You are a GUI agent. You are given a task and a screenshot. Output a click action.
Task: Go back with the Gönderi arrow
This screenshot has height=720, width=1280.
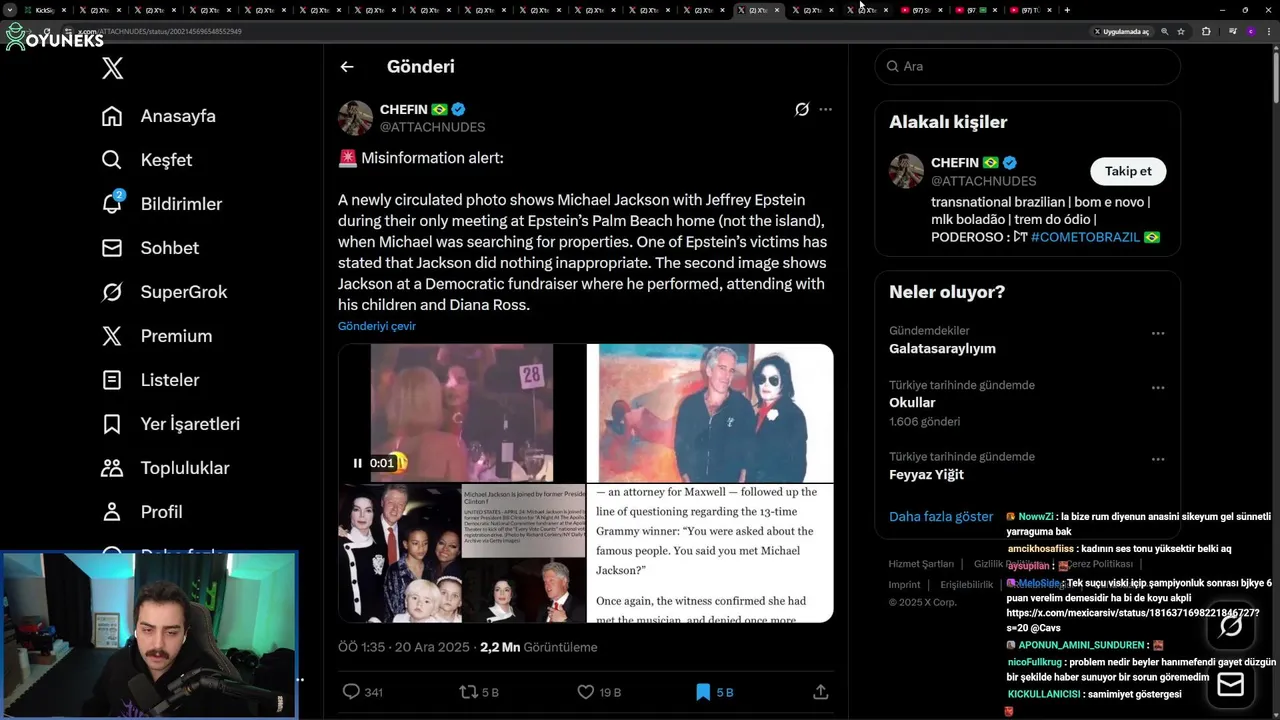pyautogui.click(x=347, y=67)
